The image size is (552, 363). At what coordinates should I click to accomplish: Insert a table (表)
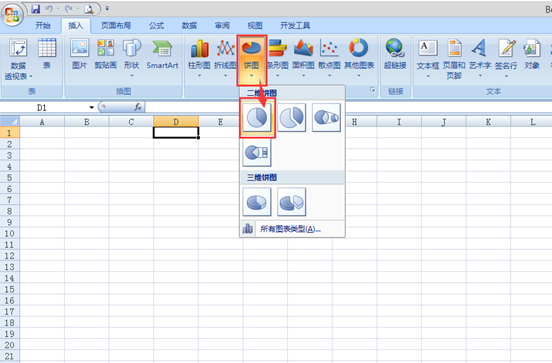point(47,54)
